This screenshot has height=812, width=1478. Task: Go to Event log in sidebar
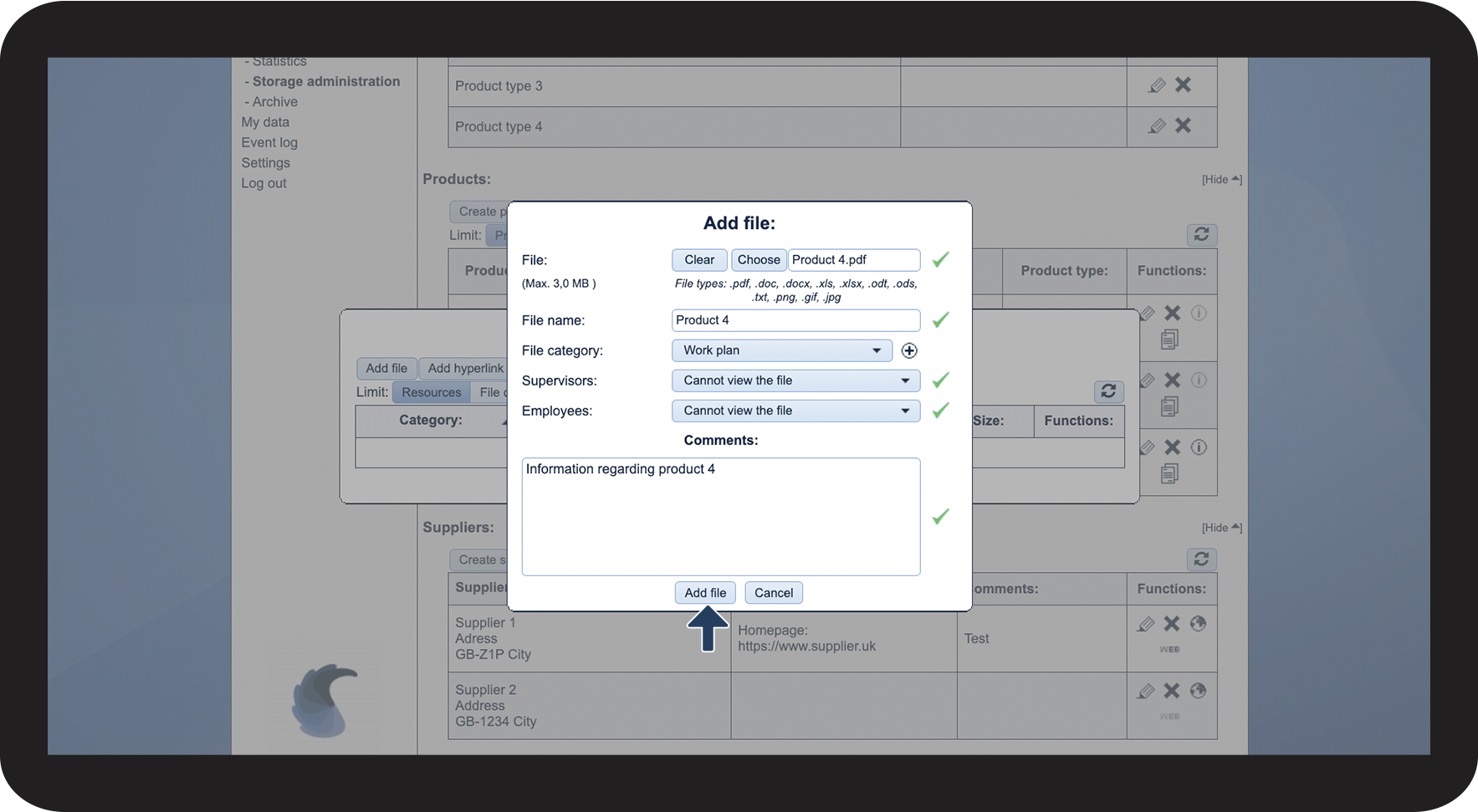(269, 143)
